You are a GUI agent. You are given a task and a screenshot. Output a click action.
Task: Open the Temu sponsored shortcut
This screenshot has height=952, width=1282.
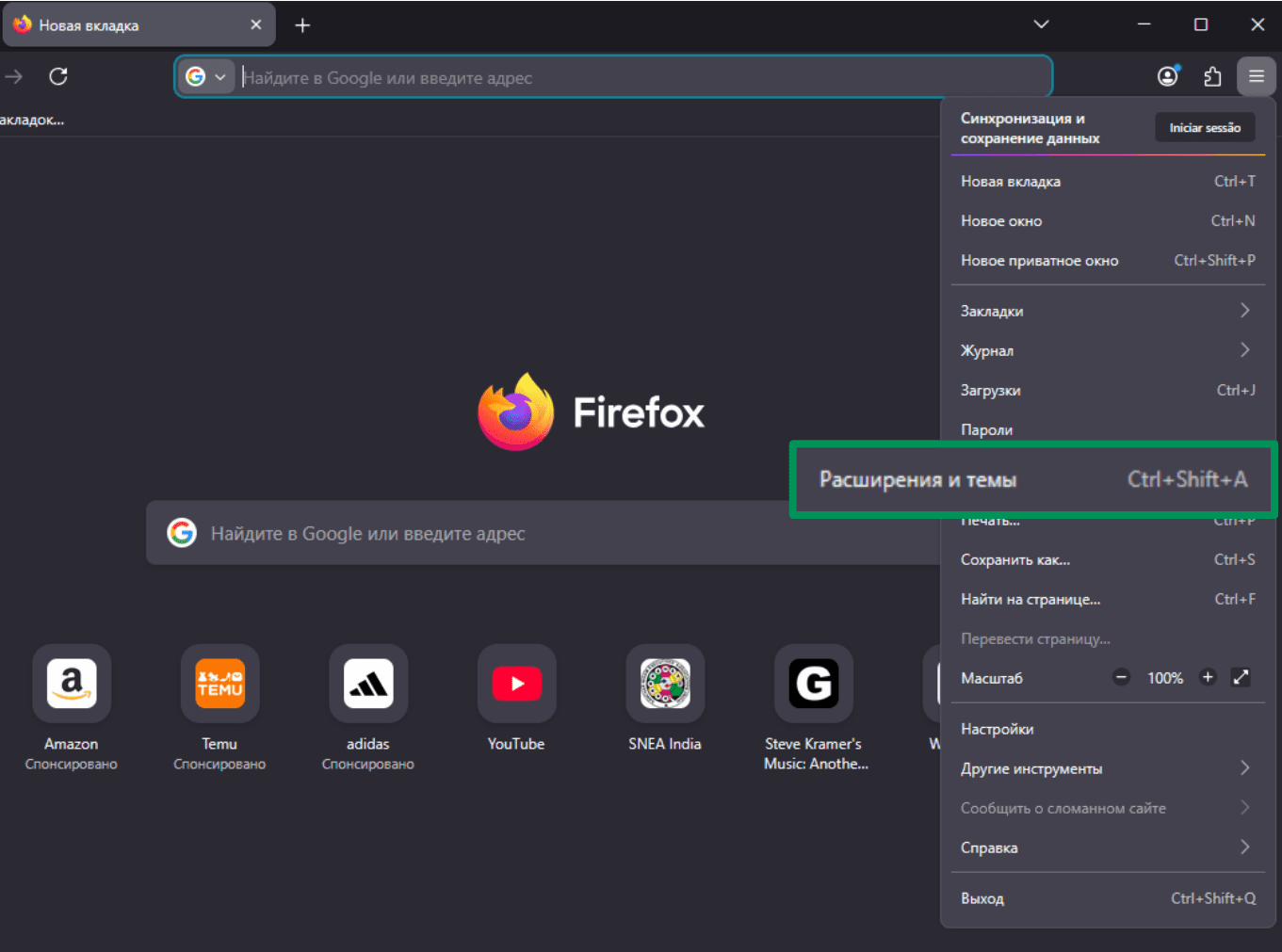click(x=219, y=684)
